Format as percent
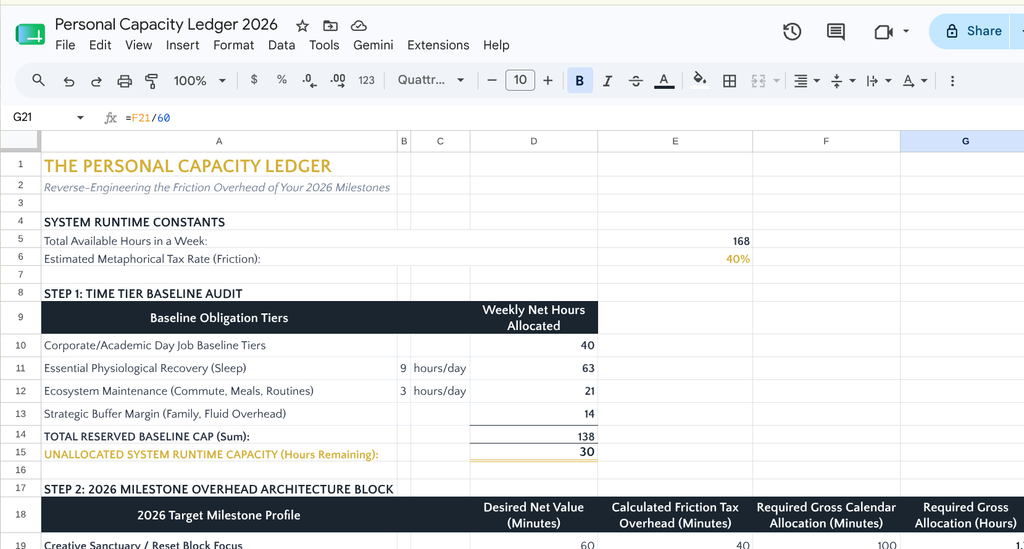 click(281, 80)
